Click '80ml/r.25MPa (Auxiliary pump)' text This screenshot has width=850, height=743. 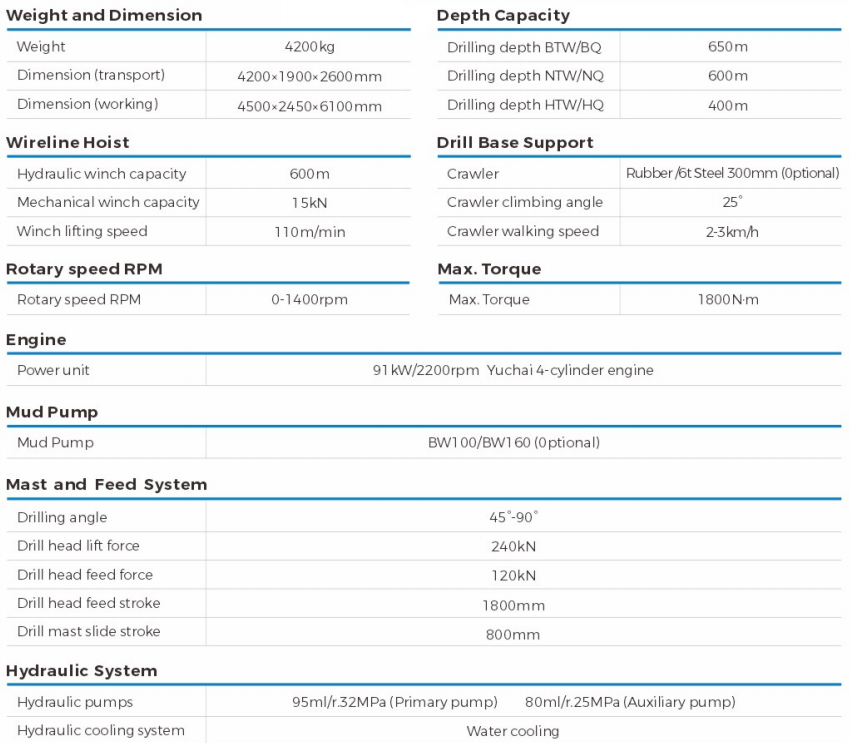[x=630, y=702]
